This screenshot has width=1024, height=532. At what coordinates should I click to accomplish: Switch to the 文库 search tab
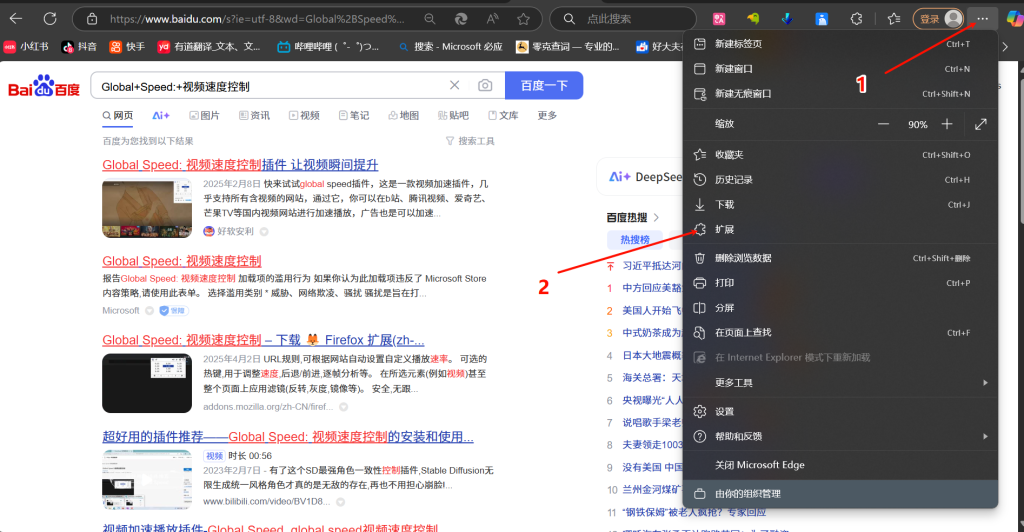(x=504, y=116)
